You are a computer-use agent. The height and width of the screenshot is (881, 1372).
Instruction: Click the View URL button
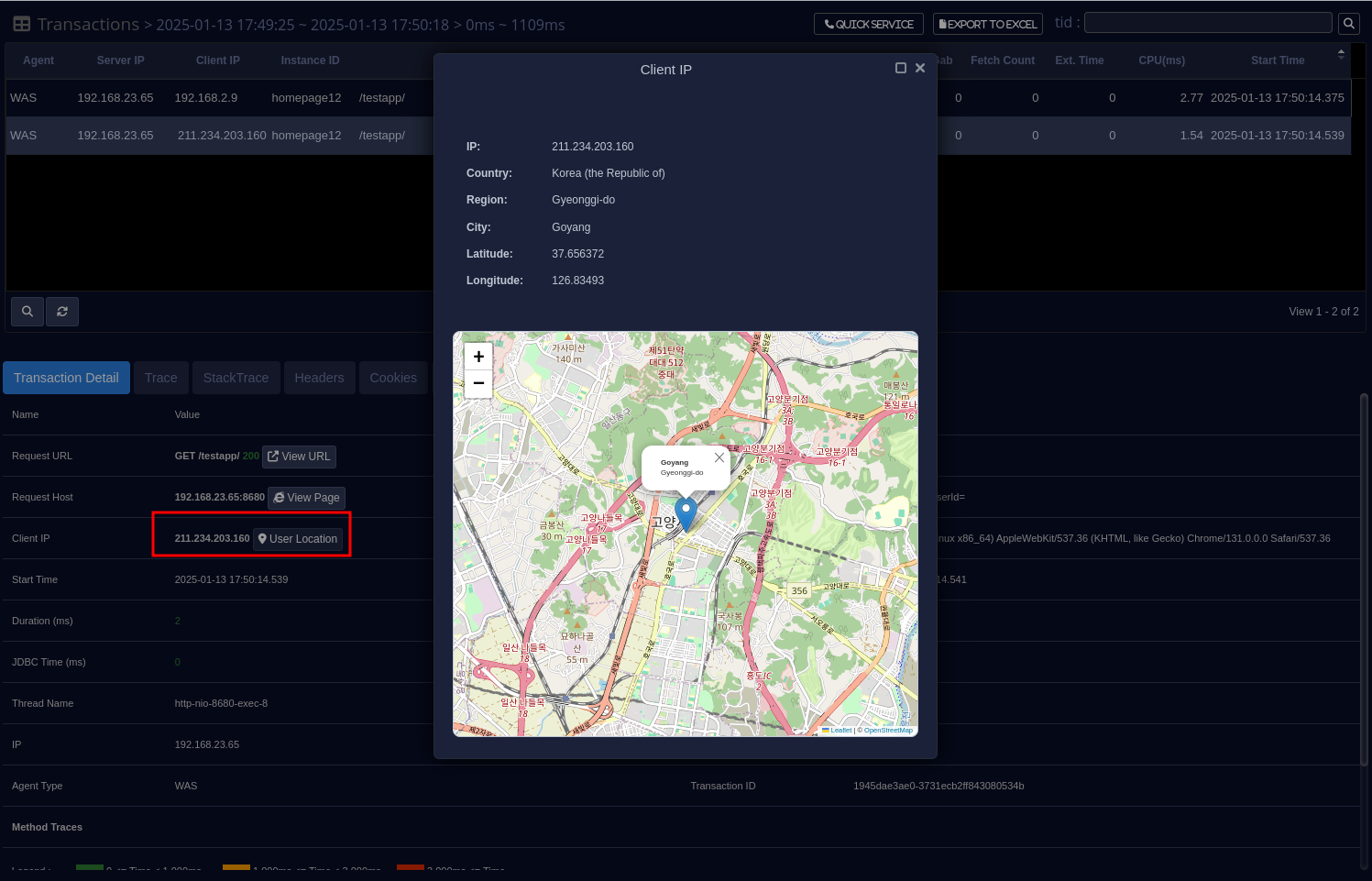[299, 457]
